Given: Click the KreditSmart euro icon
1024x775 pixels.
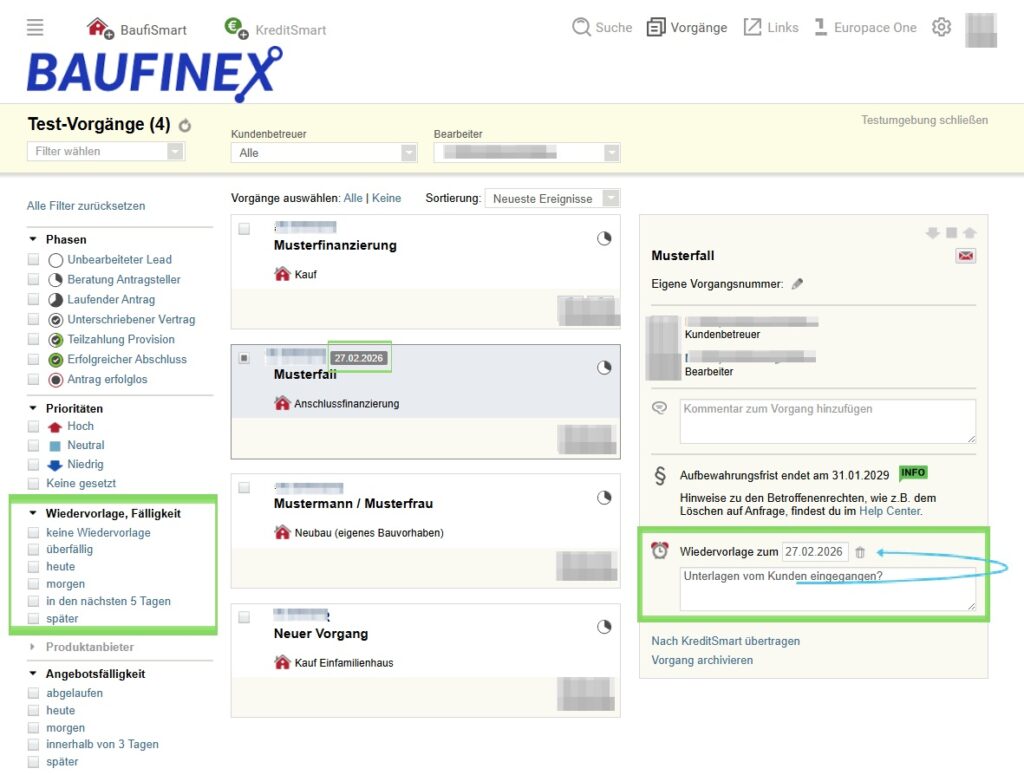Looking at the screenshot, I should tap(236, 28).
